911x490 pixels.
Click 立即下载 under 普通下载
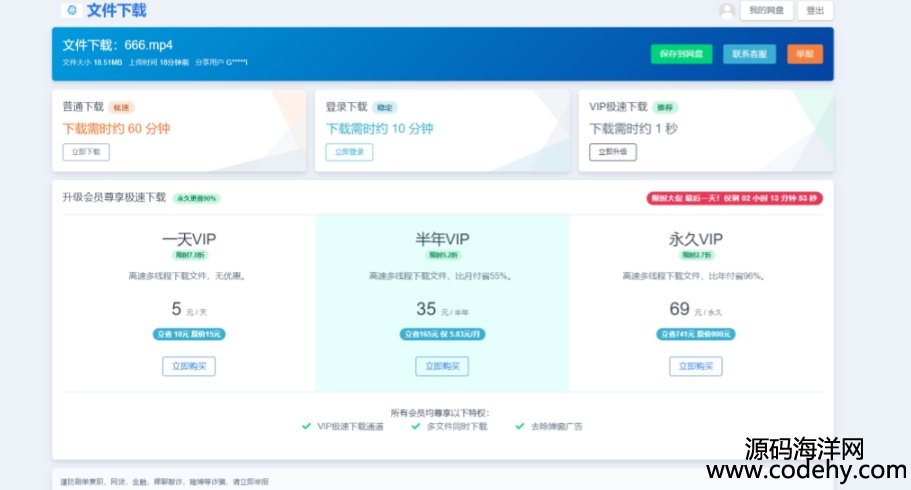pyautogui.click(x=86, y=152)
